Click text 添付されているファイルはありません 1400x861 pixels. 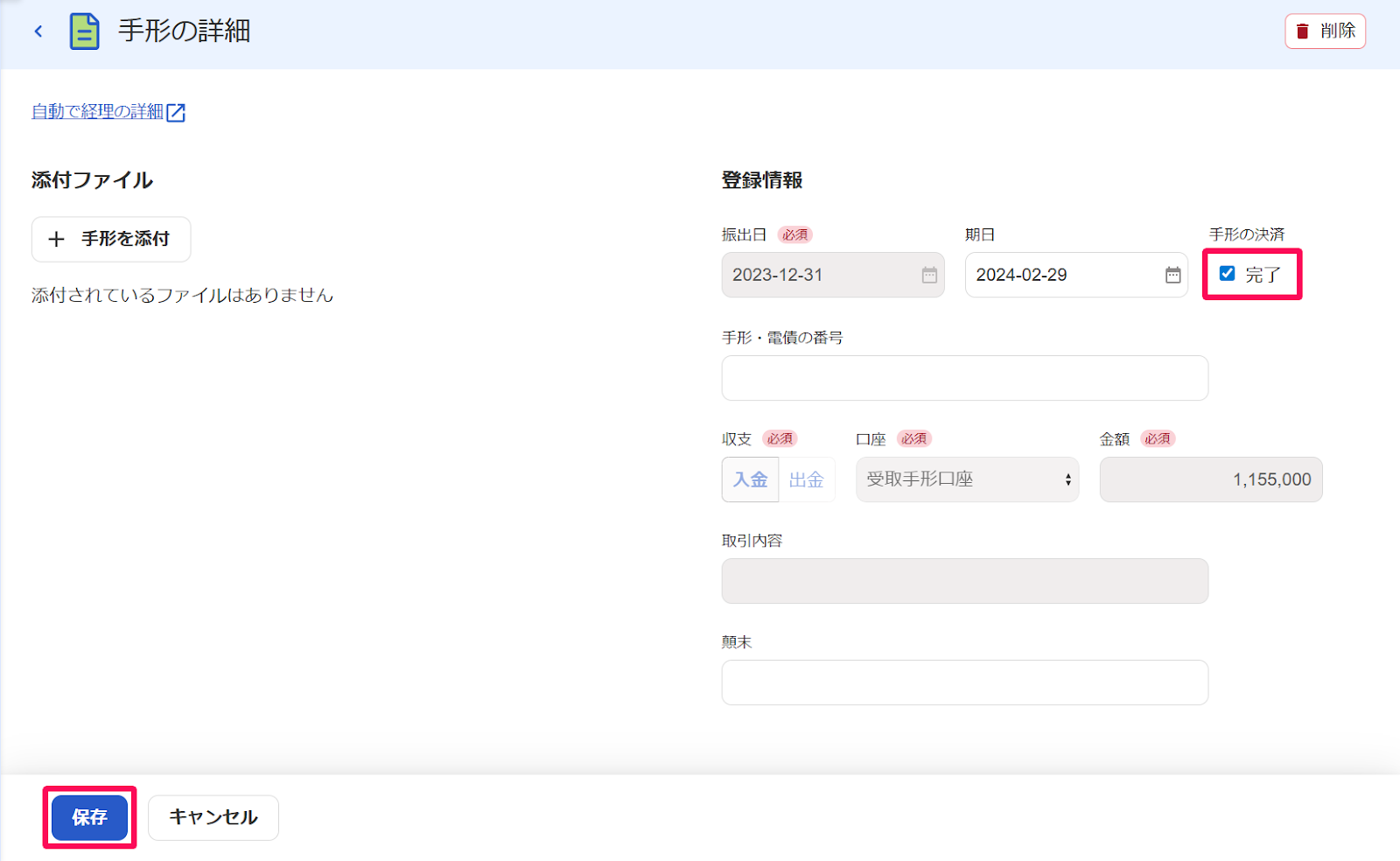tap(182, 295)
